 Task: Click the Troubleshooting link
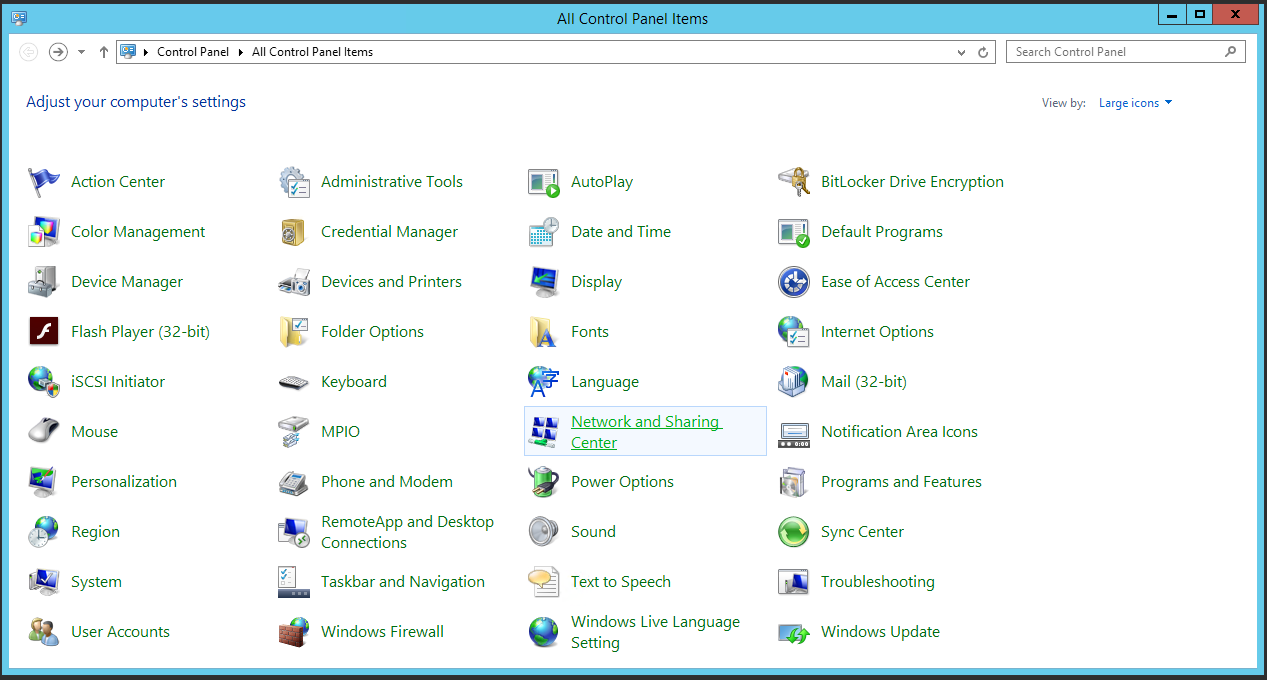[x=878, y=582]
